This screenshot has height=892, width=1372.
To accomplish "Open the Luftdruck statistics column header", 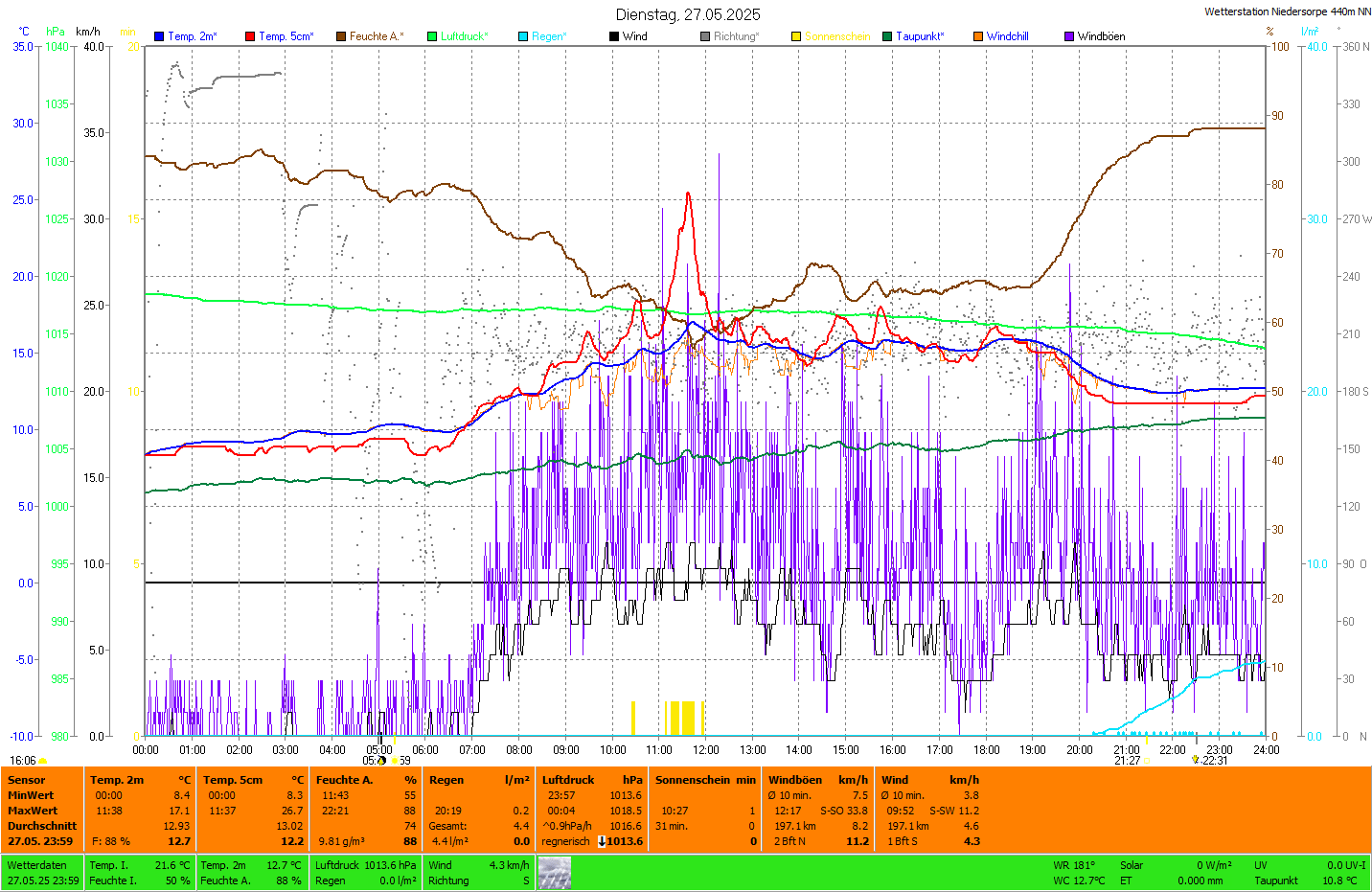I will coord(568,780).
